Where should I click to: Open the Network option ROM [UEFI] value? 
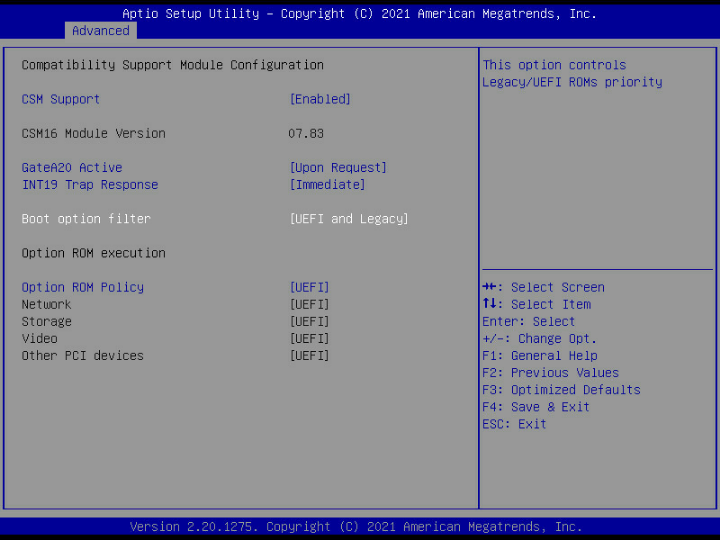tap(309, 305)
